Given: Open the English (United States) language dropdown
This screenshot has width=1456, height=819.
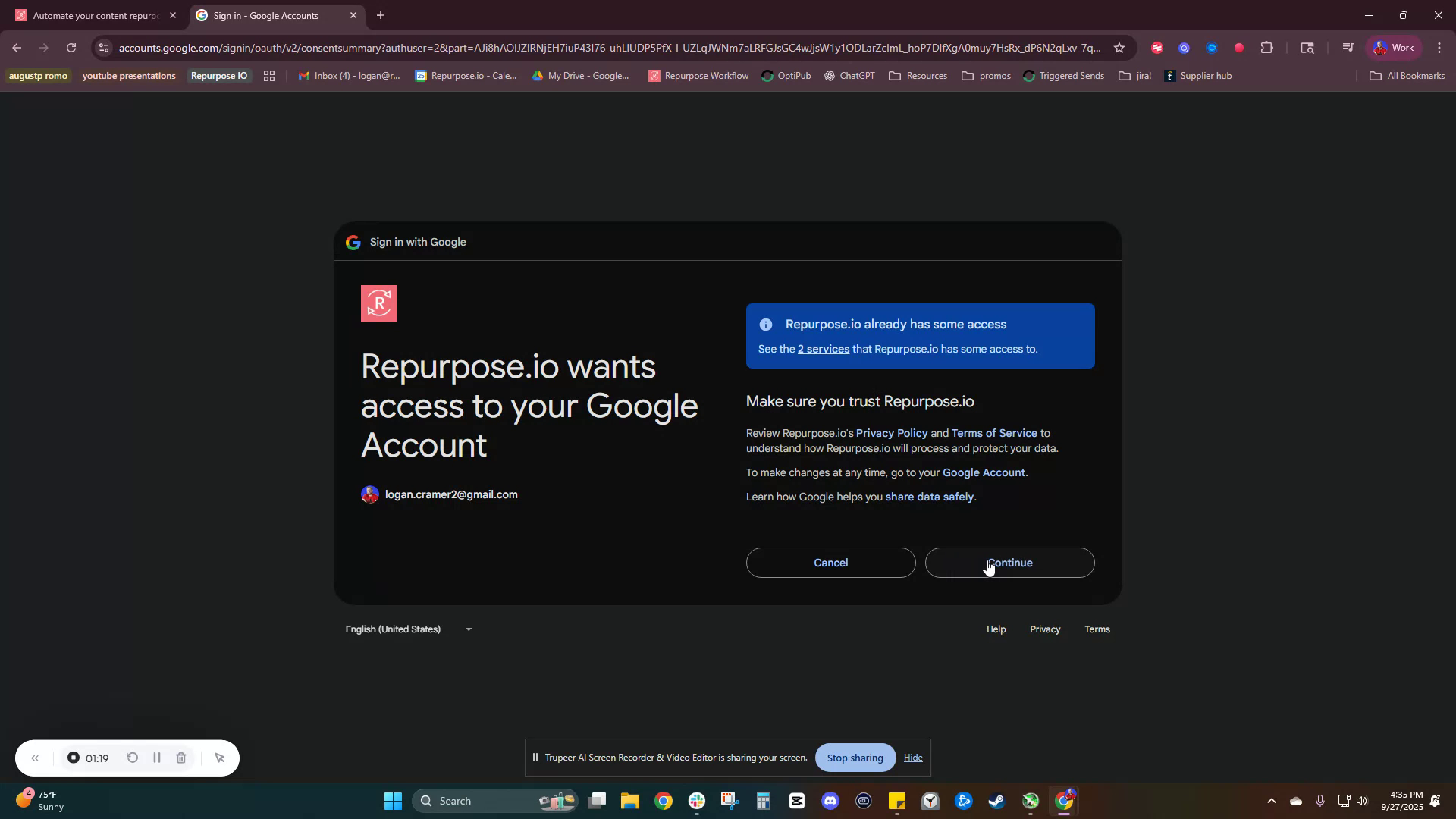Looking at the screenshot, I should (x=408, y=629).
